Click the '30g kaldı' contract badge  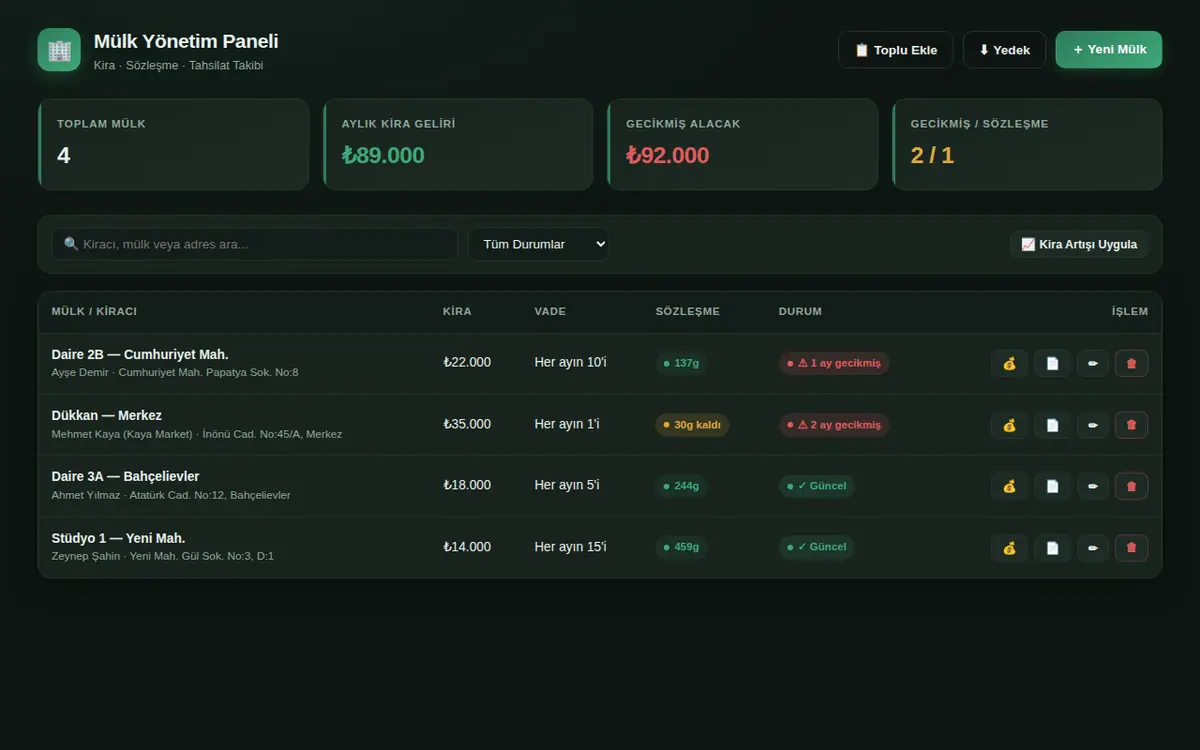pos(692,425)
